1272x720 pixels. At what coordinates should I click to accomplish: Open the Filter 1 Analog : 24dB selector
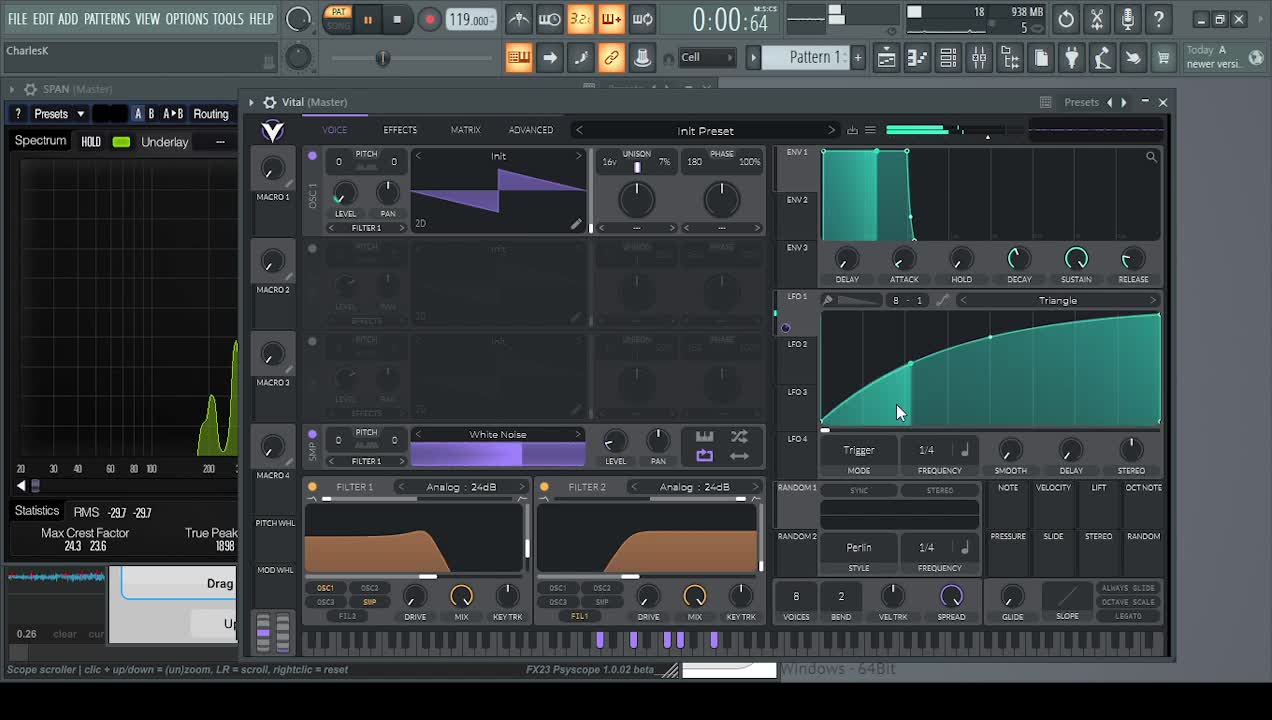click(461, 487)
